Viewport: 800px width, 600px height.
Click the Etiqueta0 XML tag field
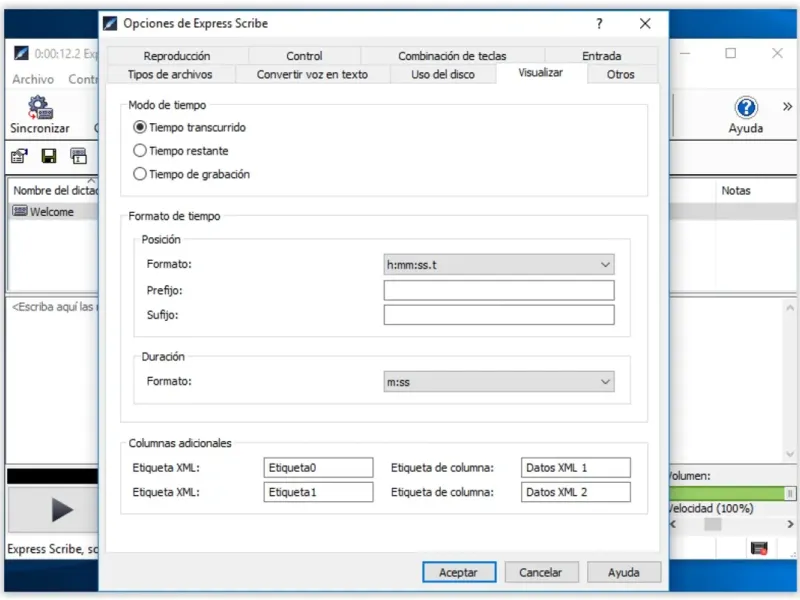(x=318, y=467)
